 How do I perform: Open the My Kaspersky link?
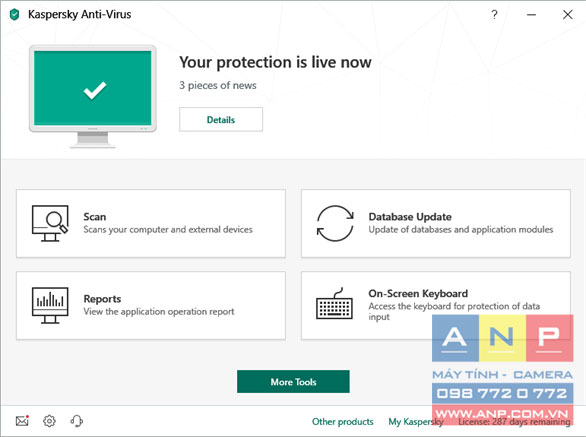416,422
